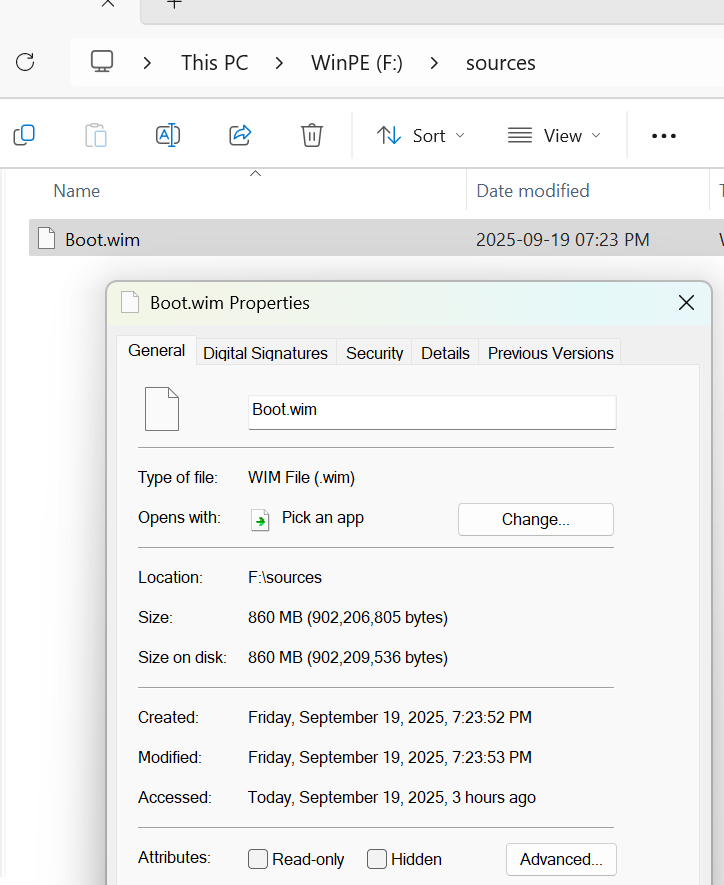This screenshot has width=724, height=885.
Task: Click the Rename icon in toolbar
Action: (x=168, y=135)
